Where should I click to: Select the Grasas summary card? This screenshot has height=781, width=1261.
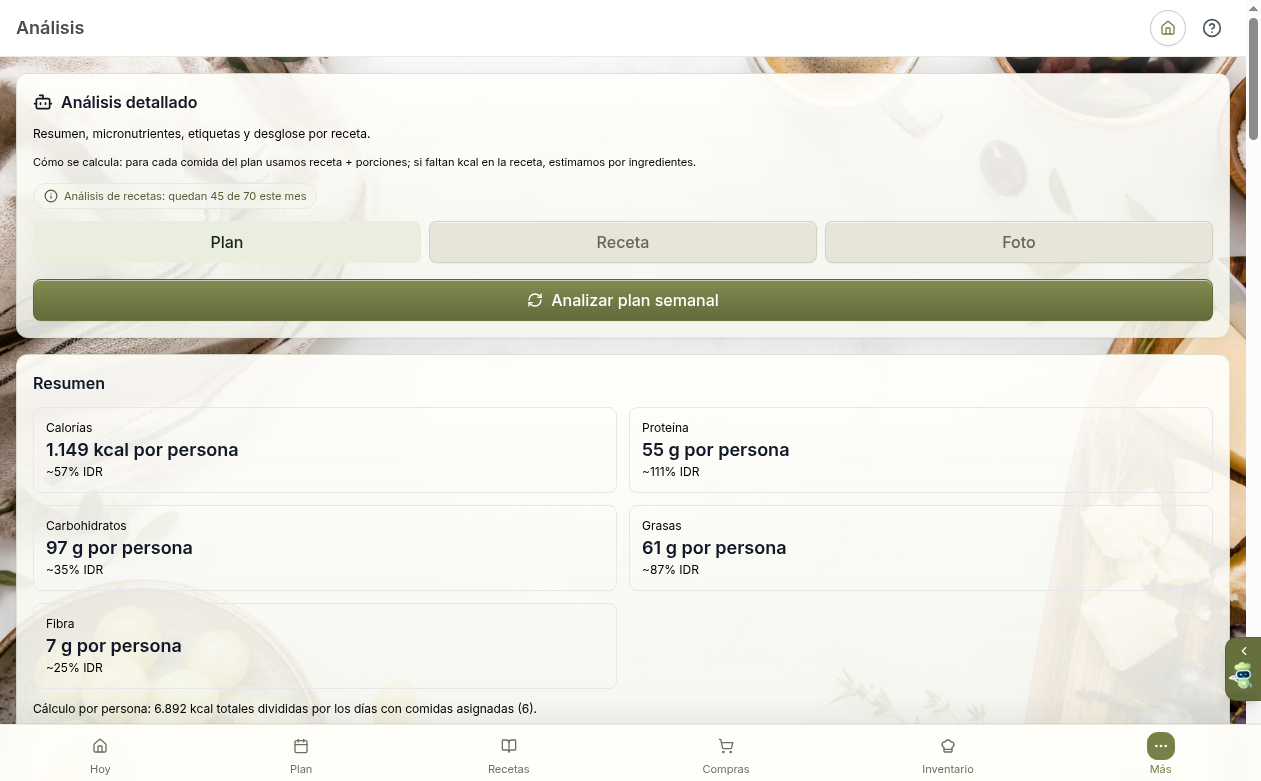pyautogui.click(x=921, y=548)
